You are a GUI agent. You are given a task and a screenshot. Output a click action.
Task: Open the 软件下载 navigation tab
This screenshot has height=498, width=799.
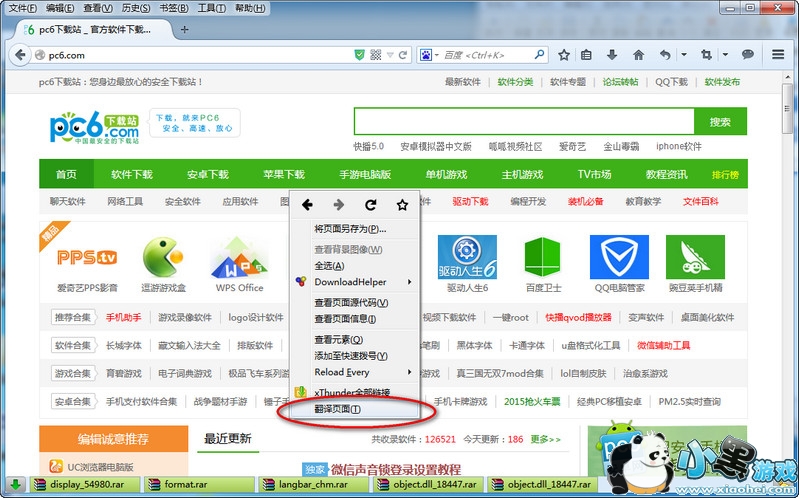132,174
